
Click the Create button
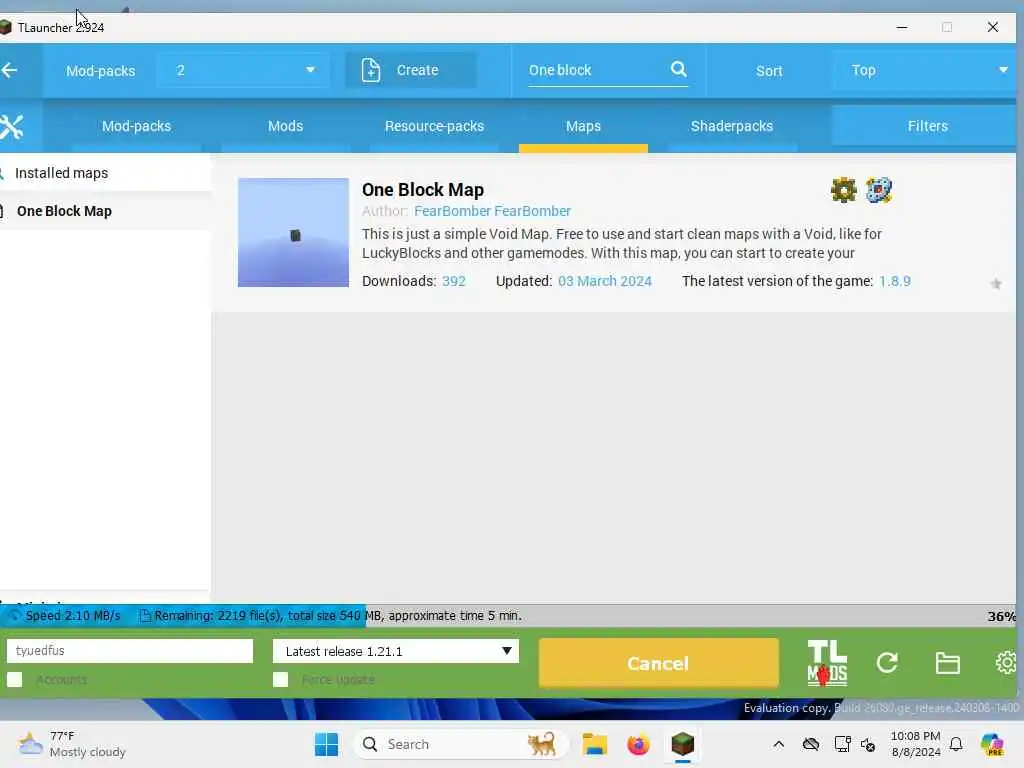click(411, 70)
